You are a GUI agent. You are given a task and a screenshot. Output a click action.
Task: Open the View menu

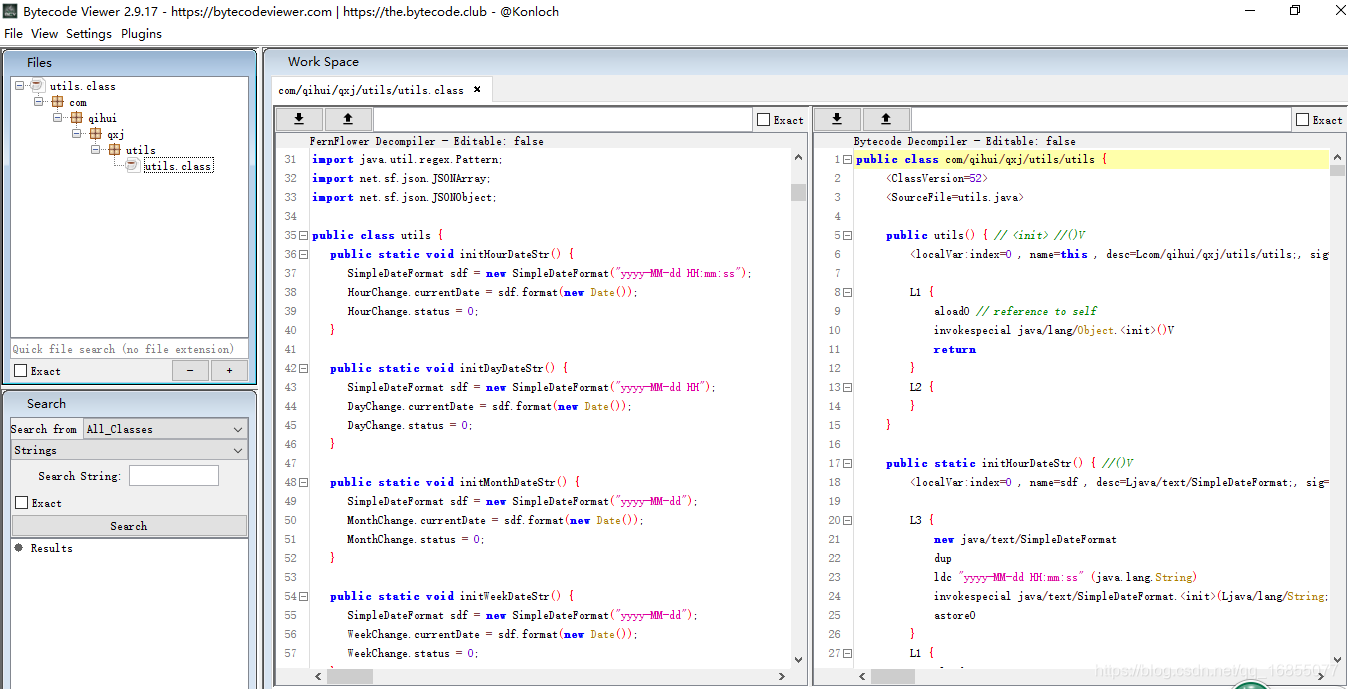click(44, 33)
